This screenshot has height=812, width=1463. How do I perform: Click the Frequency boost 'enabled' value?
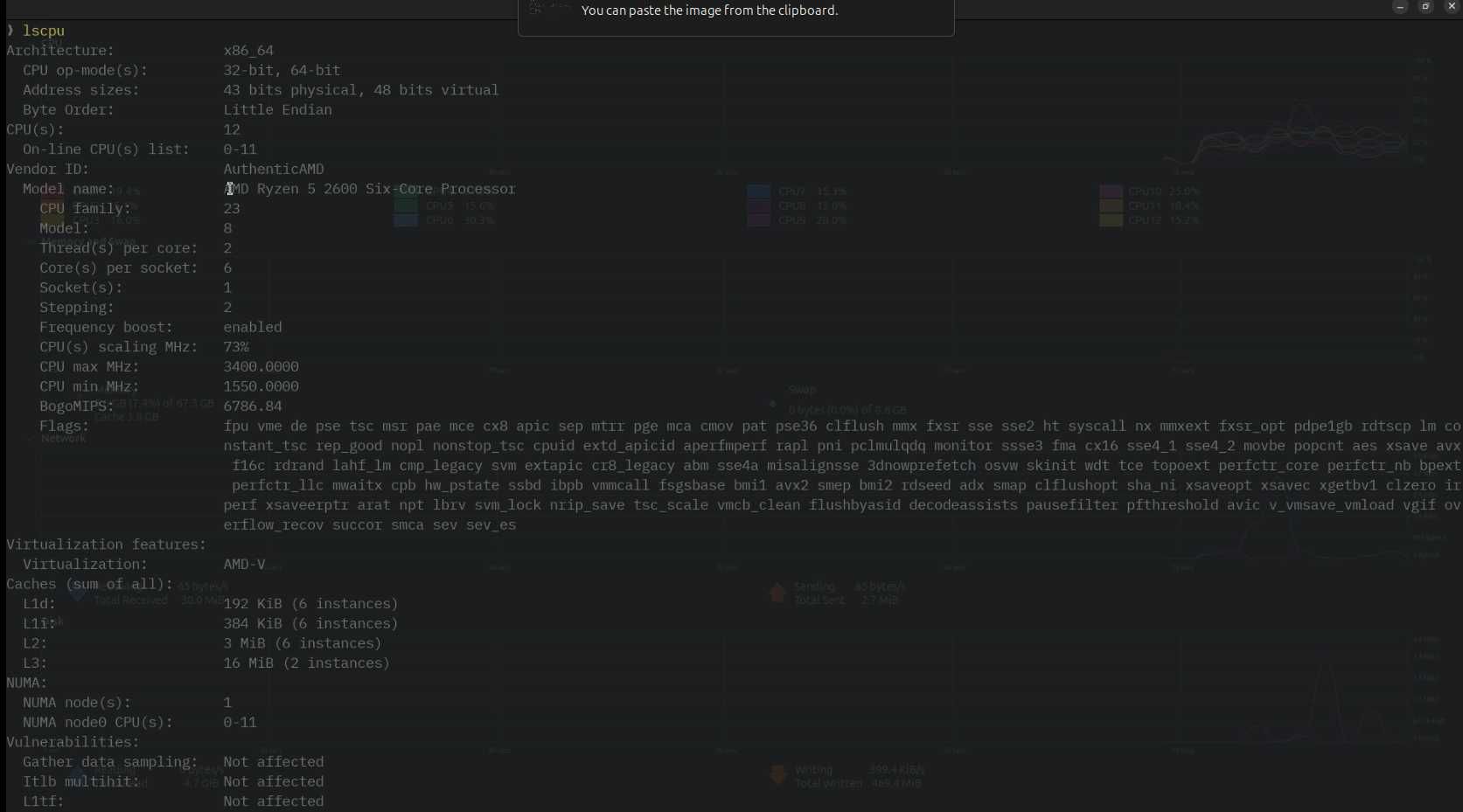click(x=253, y=328)
